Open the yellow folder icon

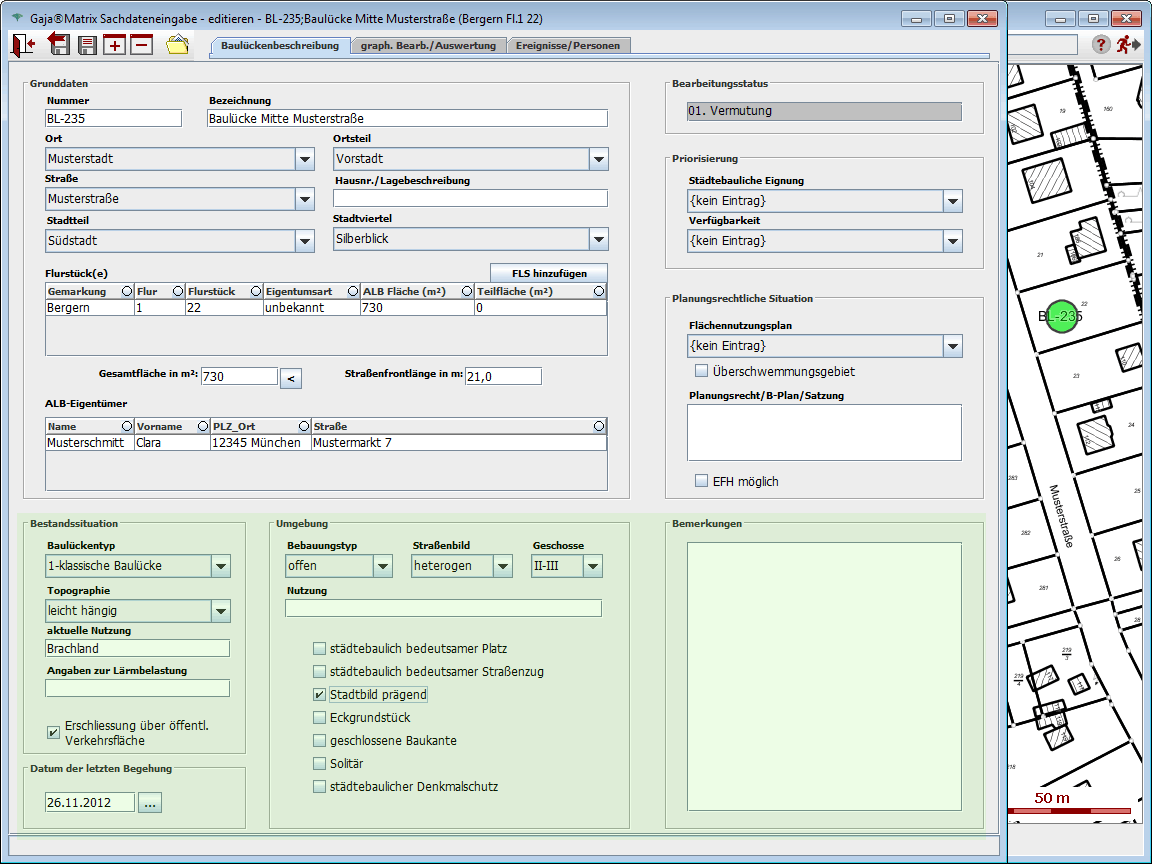(x=177, y=45)
